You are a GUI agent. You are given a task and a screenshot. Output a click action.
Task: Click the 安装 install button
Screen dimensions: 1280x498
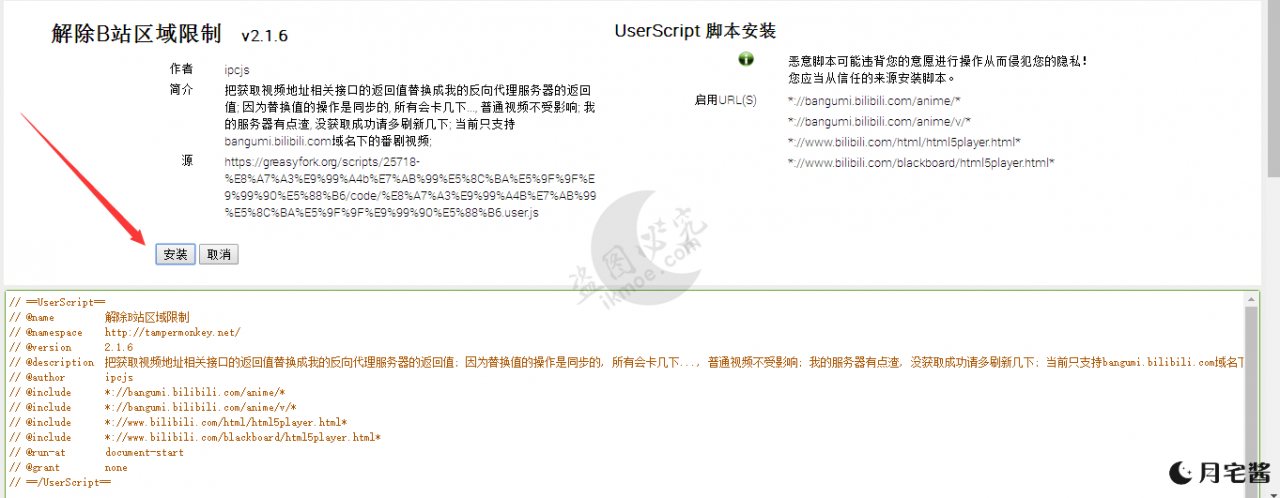click(175, 254)
